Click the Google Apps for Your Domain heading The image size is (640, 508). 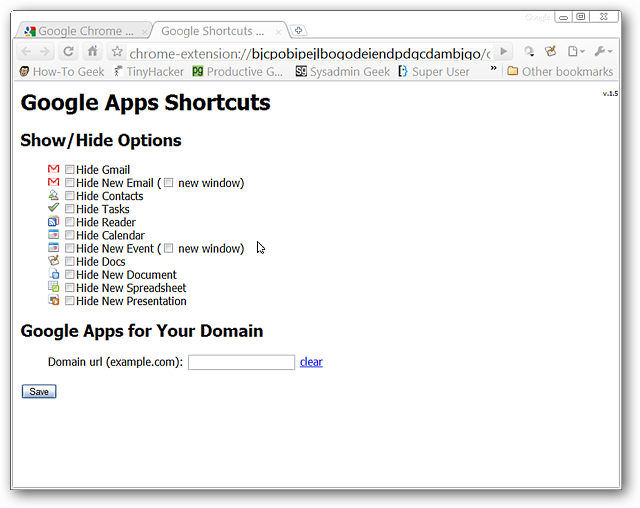tap(142, 331)
